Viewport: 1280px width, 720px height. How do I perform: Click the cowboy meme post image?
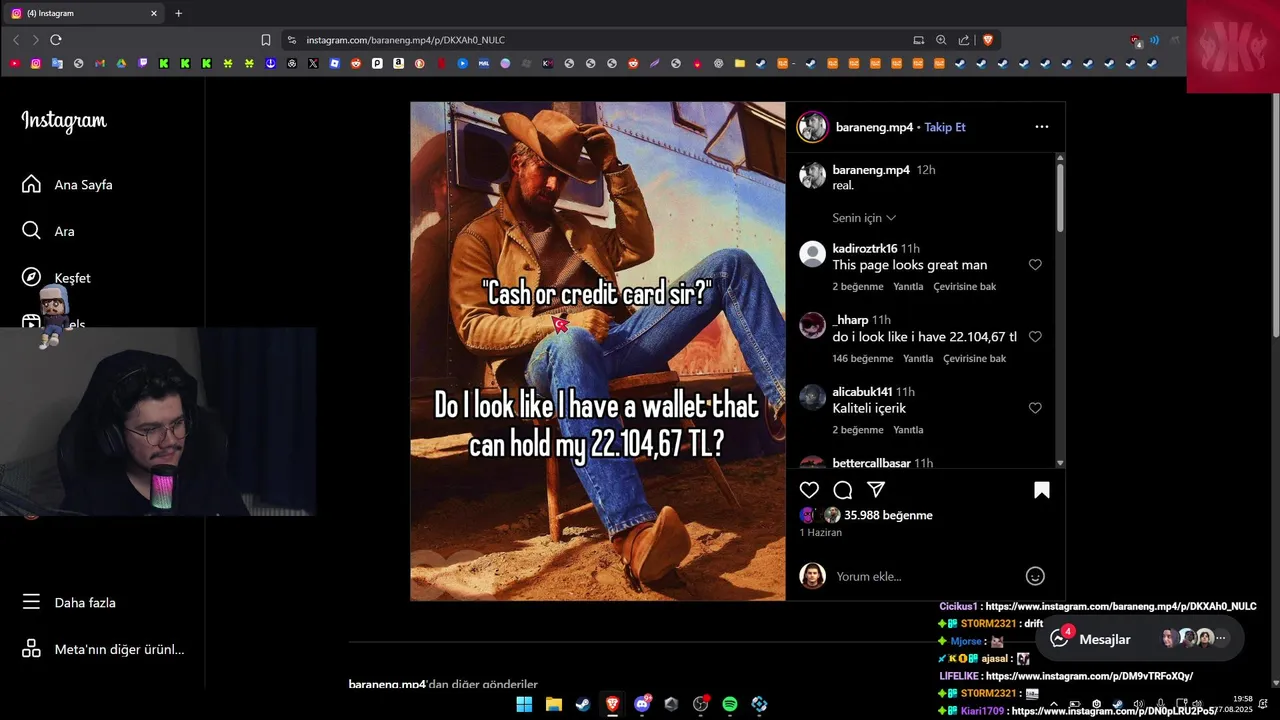(x=598, y=351)
